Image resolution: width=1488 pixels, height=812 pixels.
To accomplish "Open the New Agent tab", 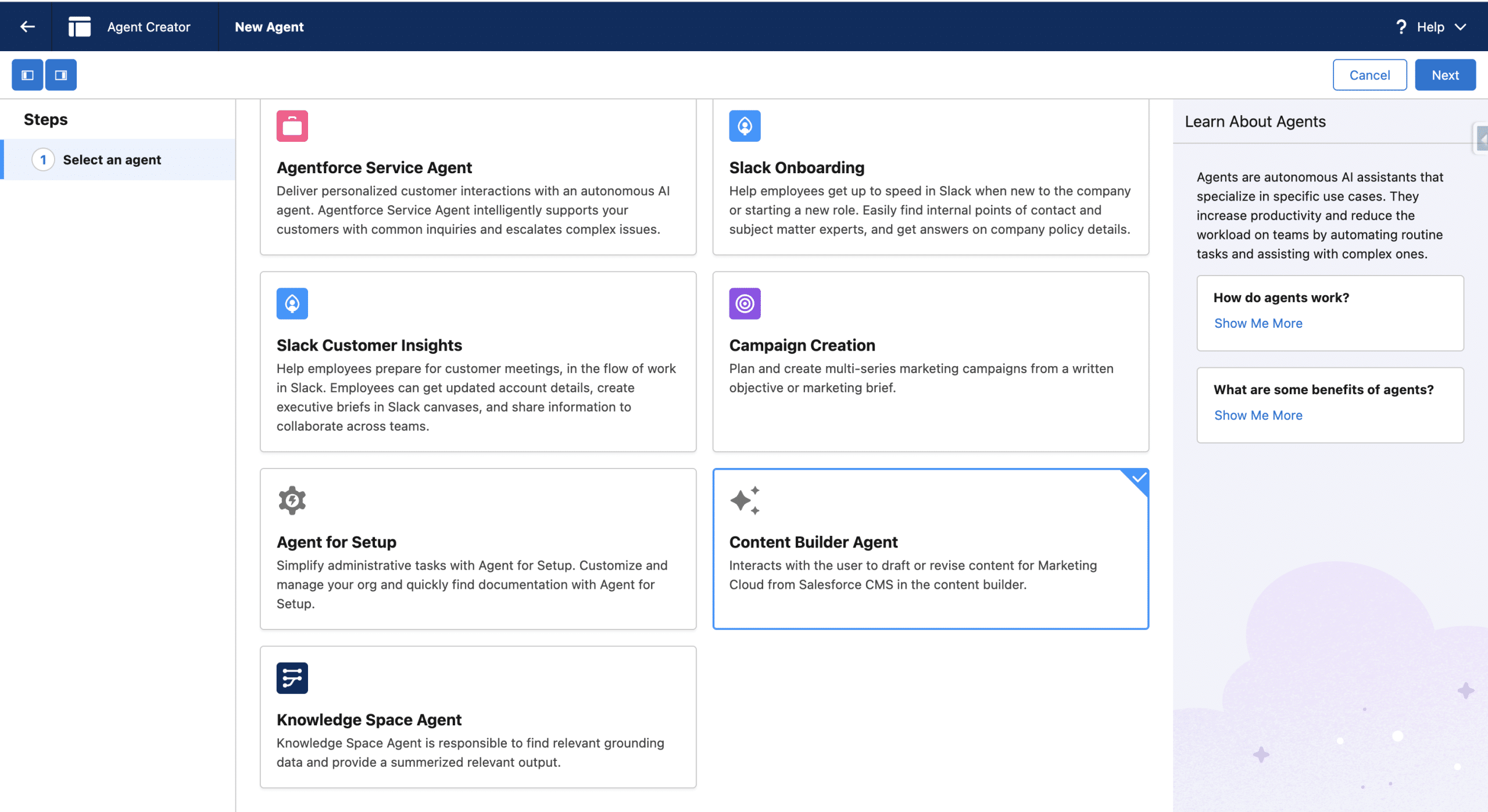I will [x=269, y=27].
